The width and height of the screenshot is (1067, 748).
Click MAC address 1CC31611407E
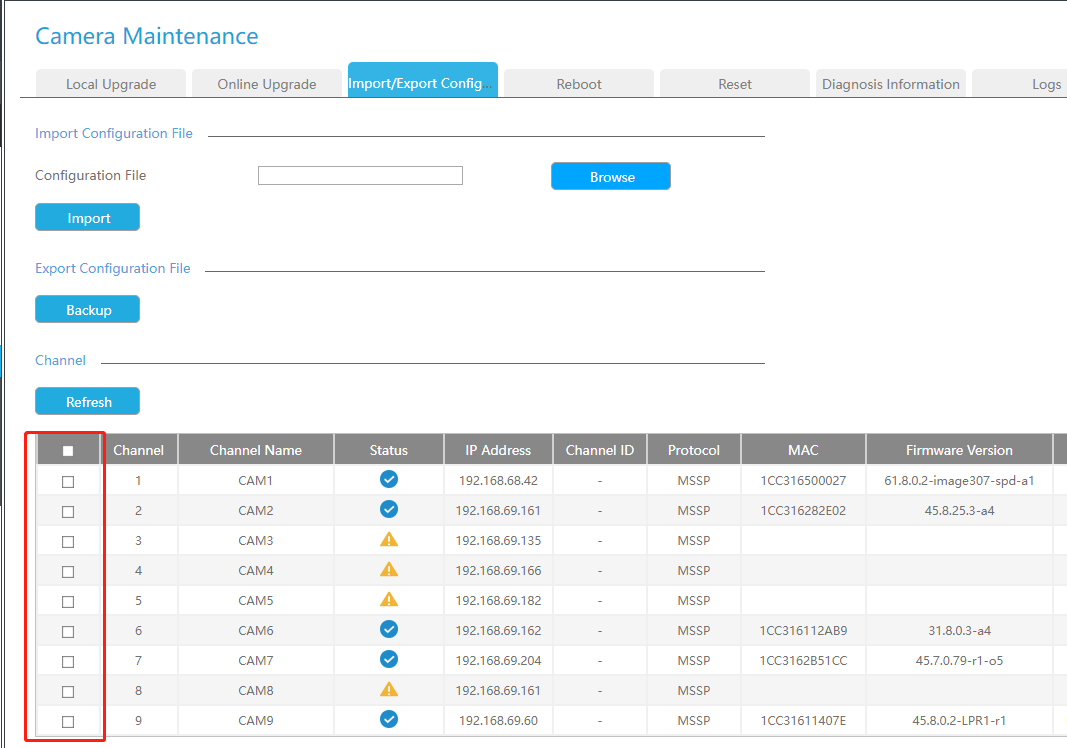[803, 720]
